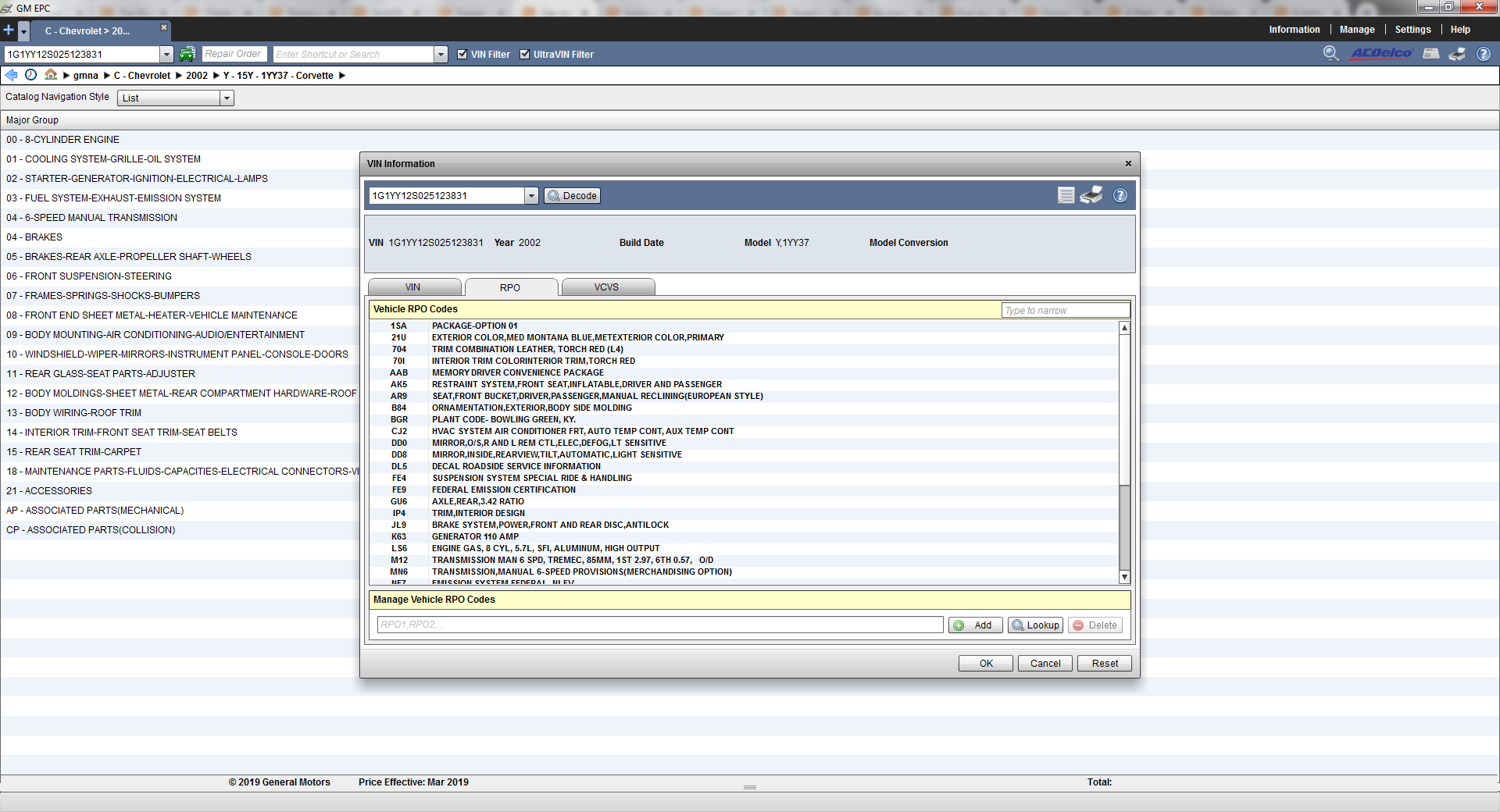Click the Add RPO button
The width and height of the screenshot is (1500, 812).
[975, 625]
